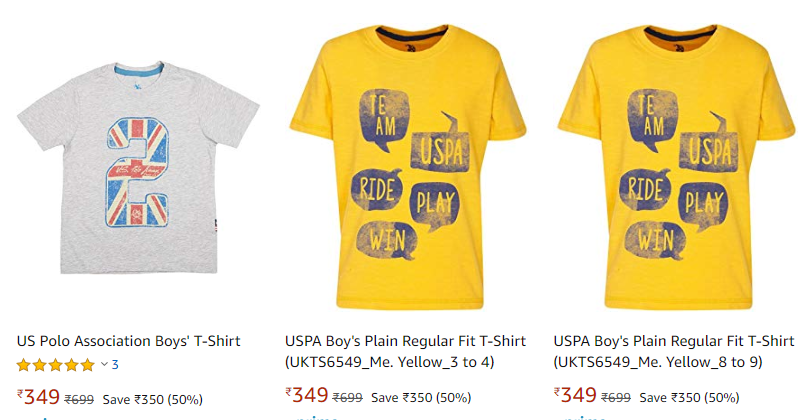Open the grey Union Jack T-shirt image

pyautogui.click(x=138, y=168)
